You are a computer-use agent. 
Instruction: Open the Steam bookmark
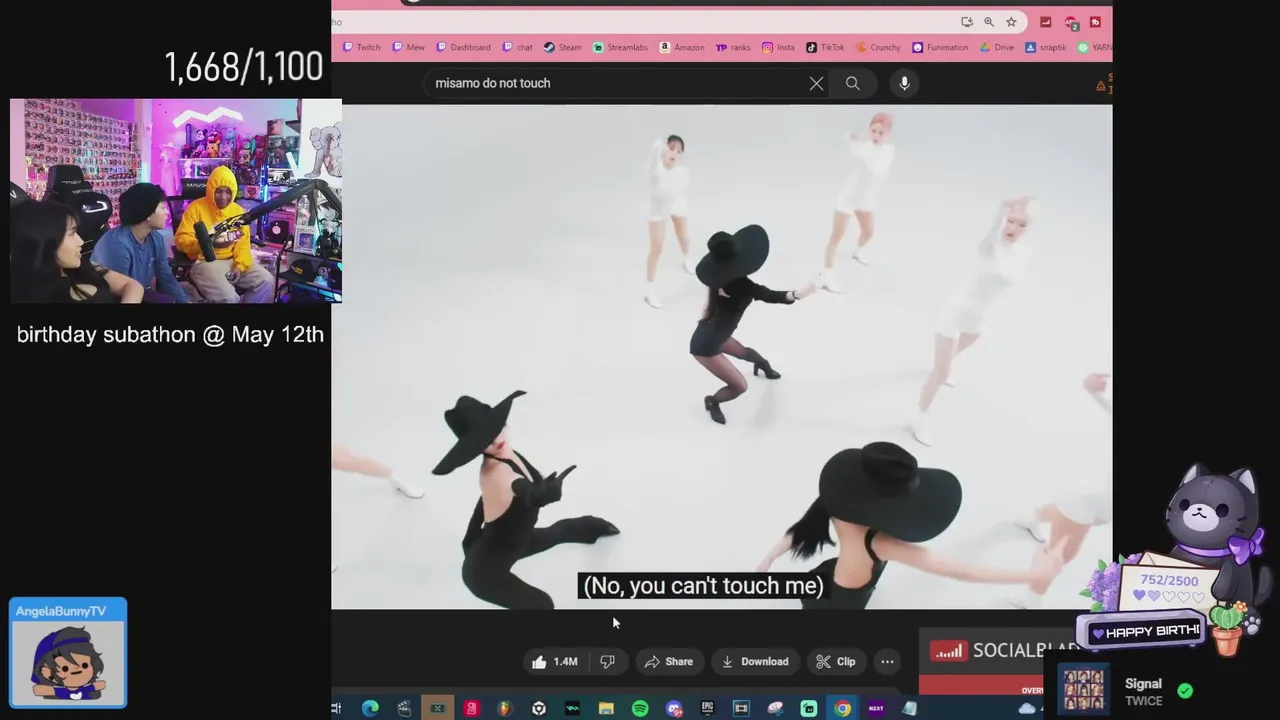563,47
